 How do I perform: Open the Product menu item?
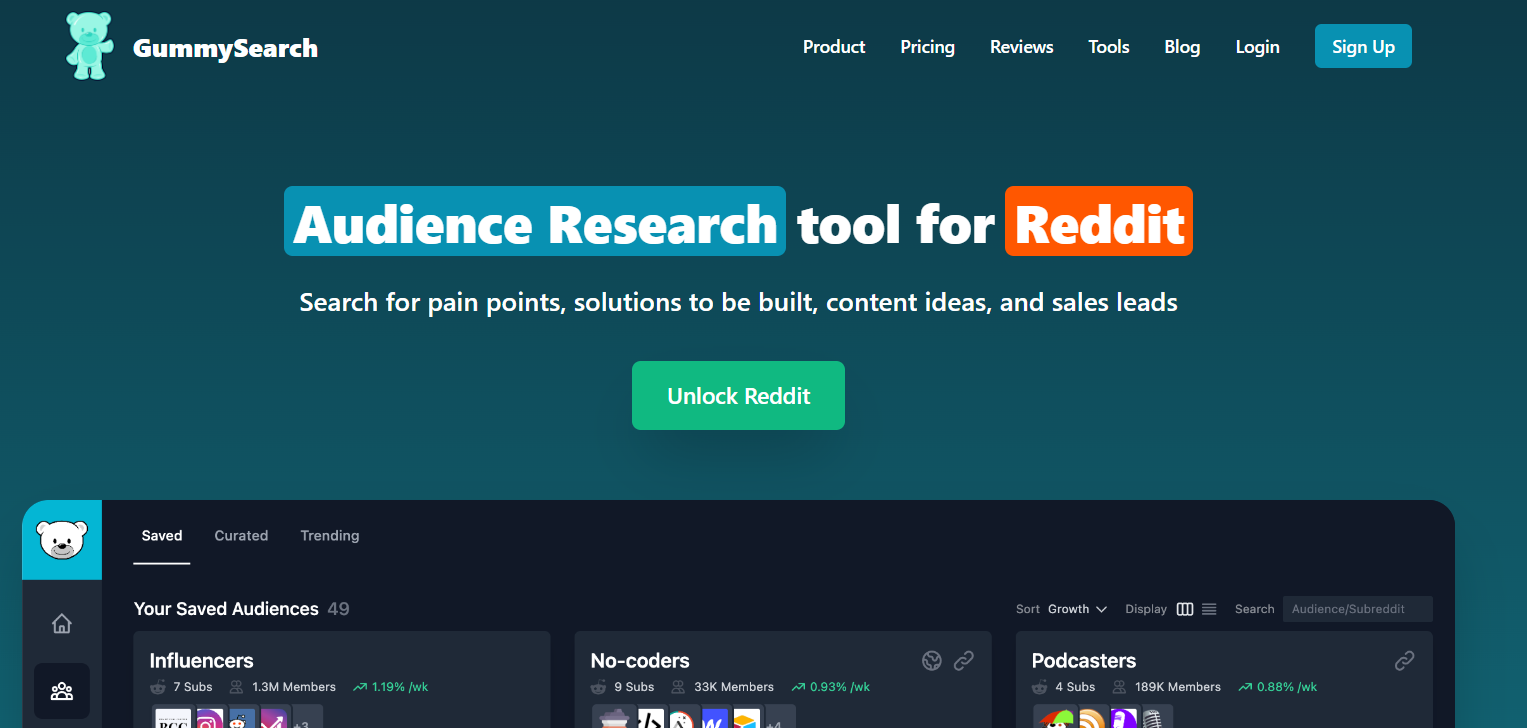[834, 47]
